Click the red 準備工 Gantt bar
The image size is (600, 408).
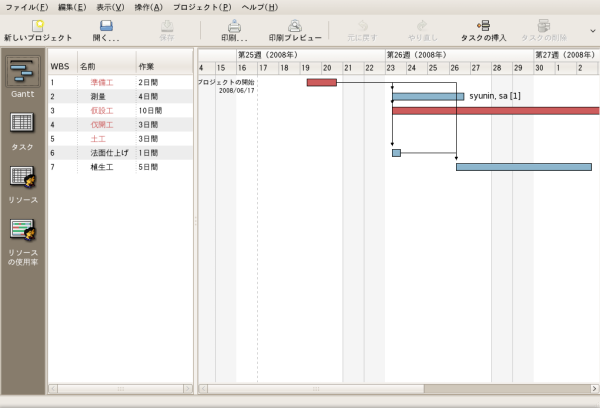[x=321, y=82]
